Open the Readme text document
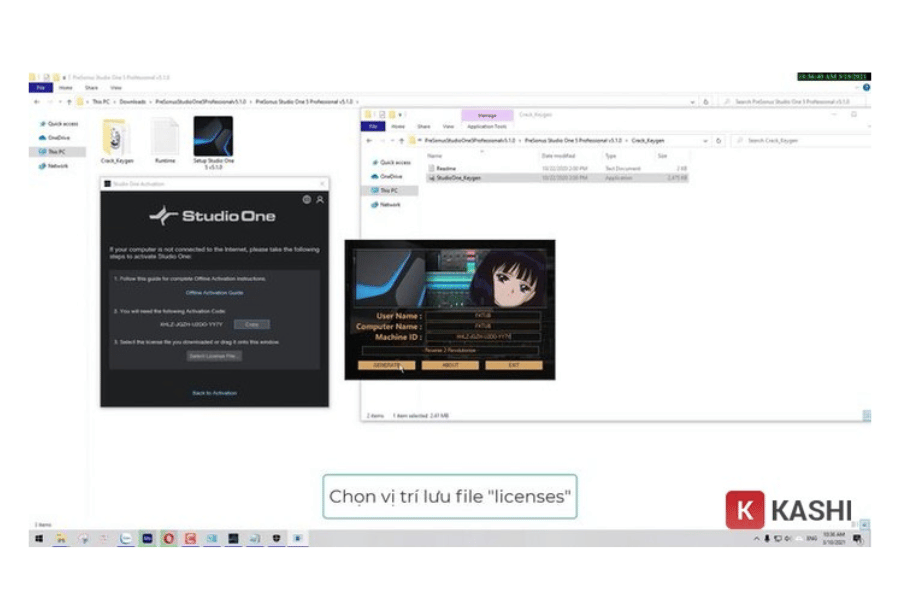Screen dimensions: 900x600 [446, 168]
